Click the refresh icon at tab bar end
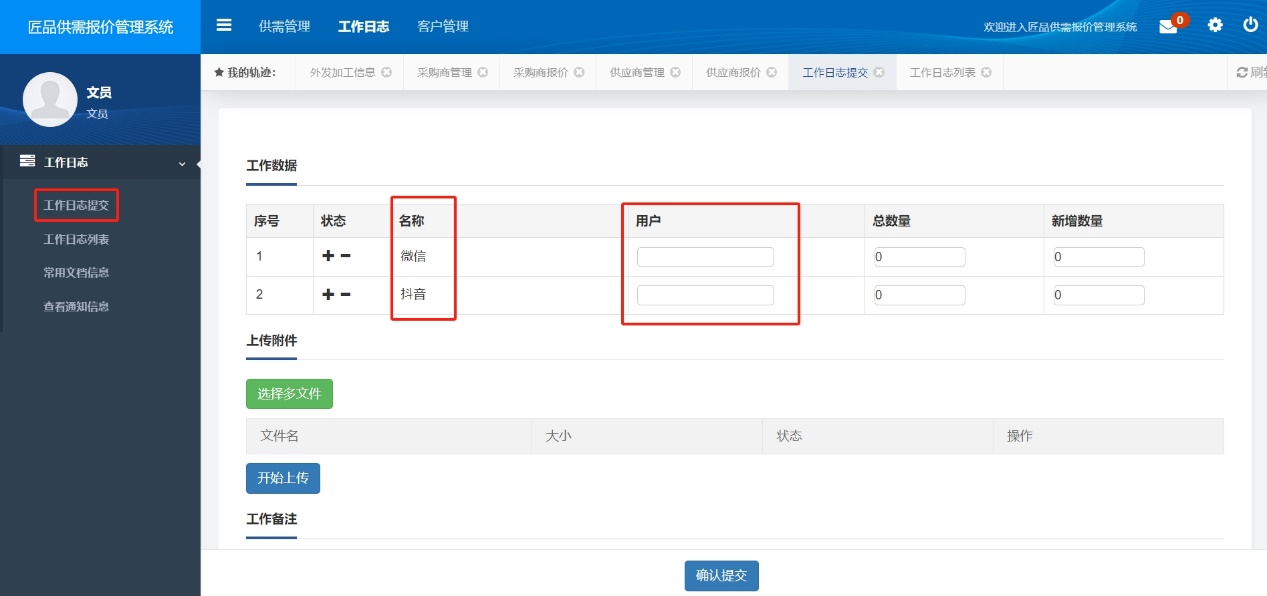 coord(1242,73)
